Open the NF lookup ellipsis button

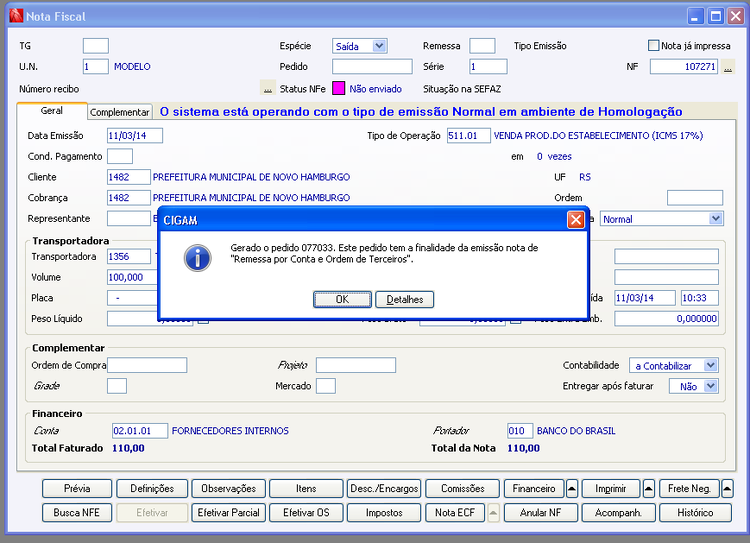pos(728,66)
